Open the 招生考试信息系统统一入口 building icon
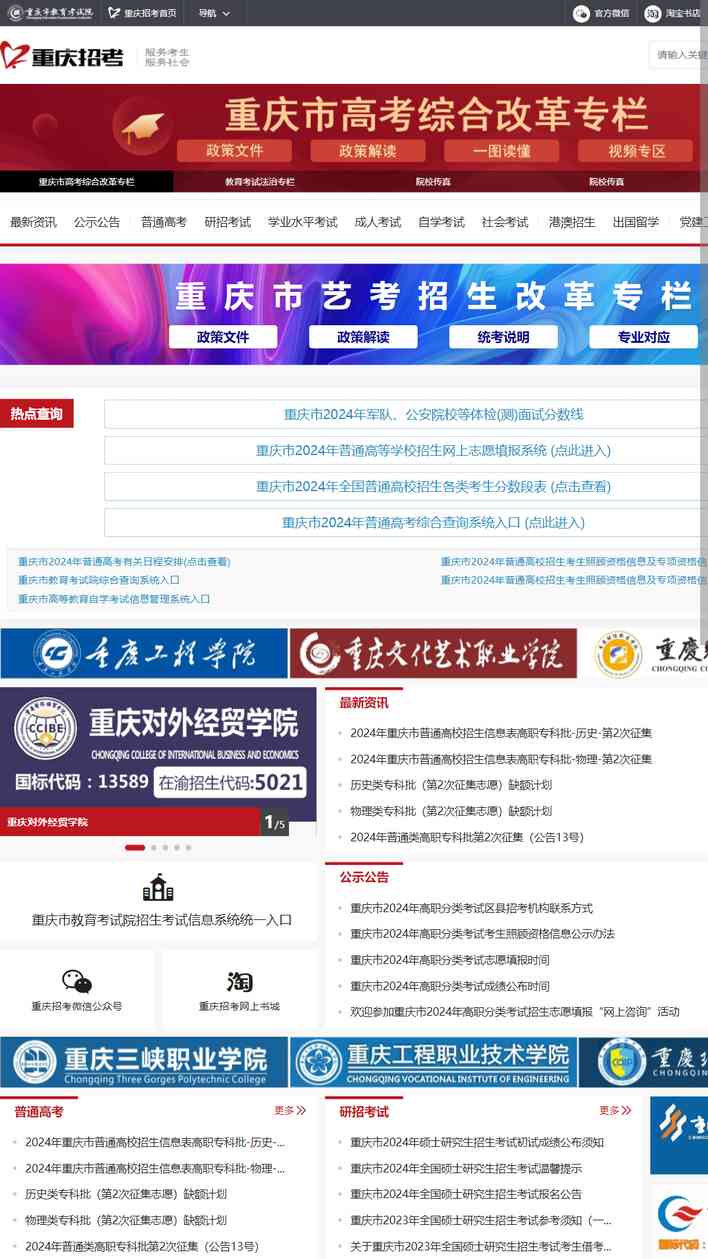708x1259 pixels. click(158, 888)
